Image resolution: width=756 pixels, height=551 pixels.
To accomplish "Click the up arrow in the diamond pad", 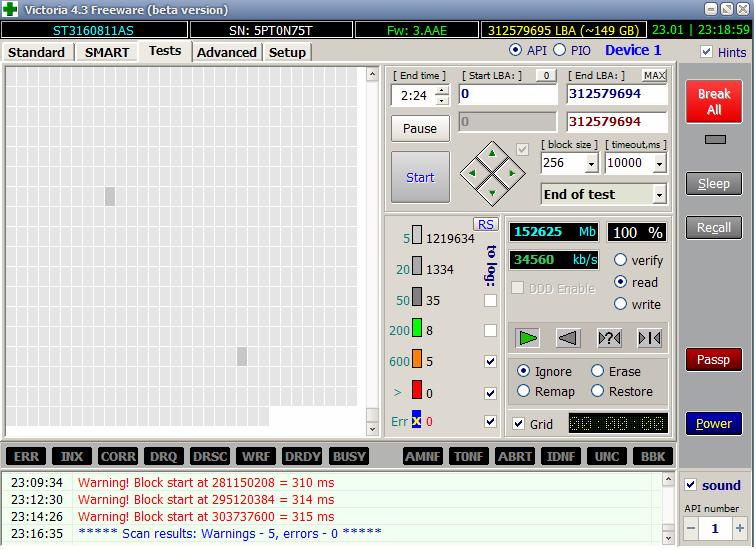I will 492,153.
